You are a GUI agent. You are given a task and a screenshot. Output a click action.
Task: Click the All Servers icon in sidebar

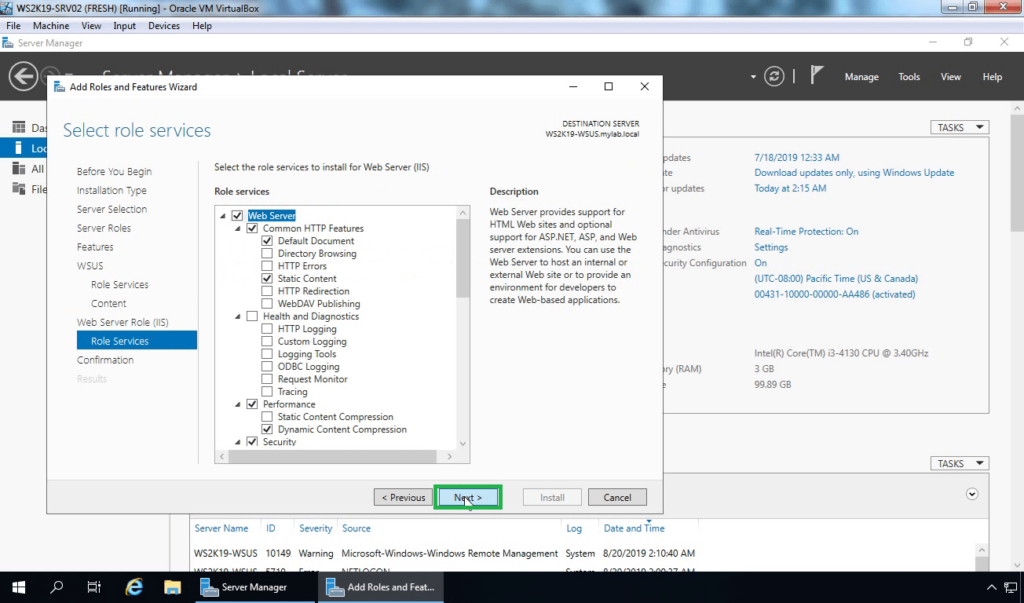[19, 169]
